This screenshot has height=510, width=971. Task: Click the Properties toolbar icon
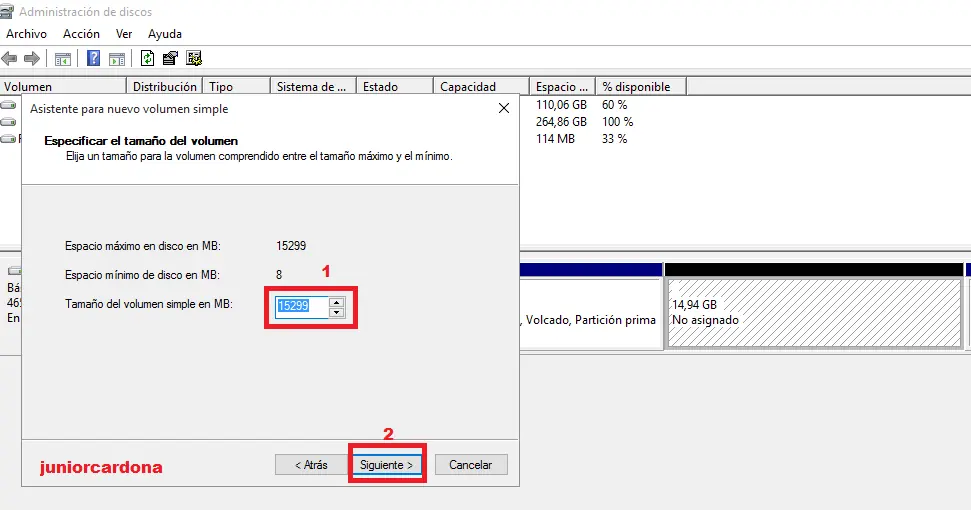170,58
